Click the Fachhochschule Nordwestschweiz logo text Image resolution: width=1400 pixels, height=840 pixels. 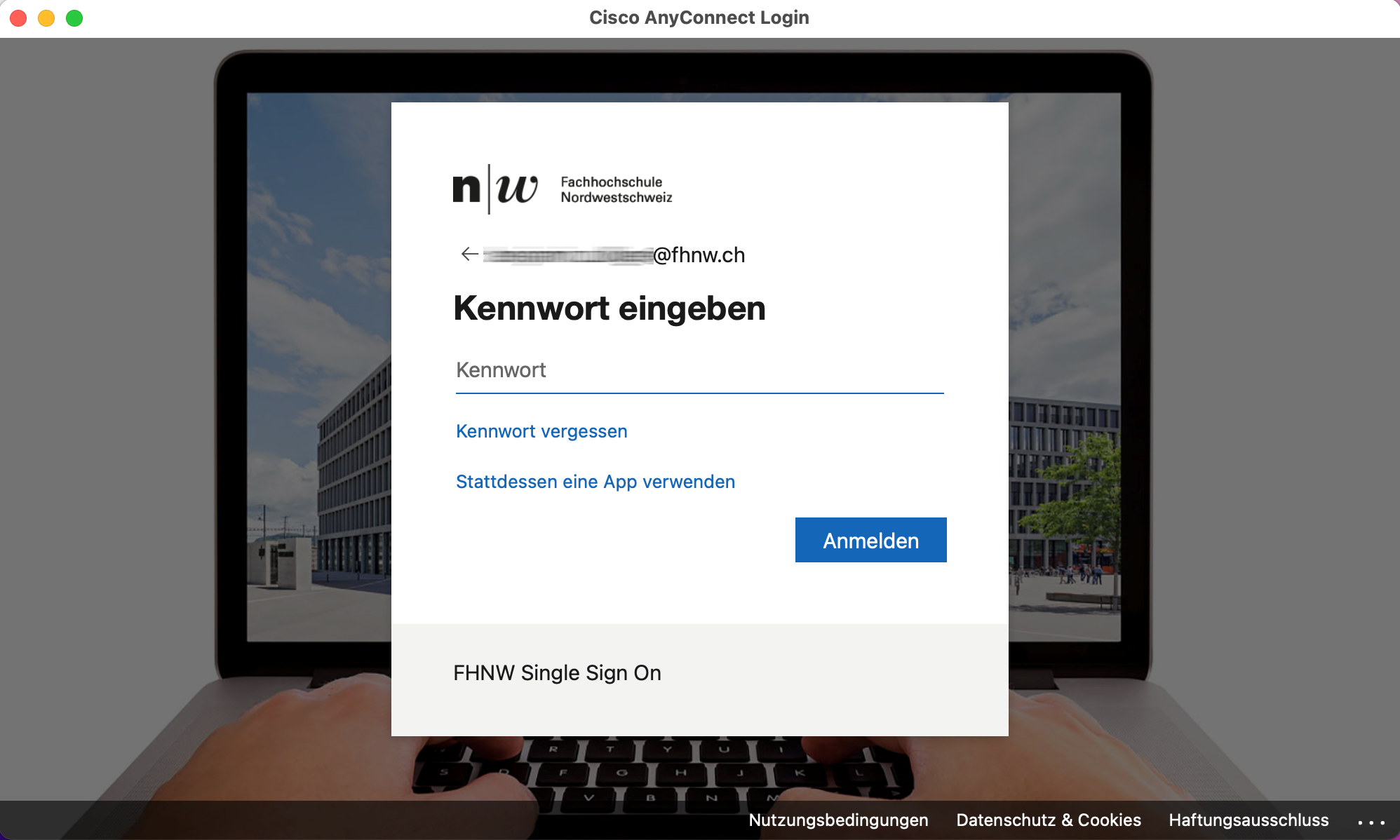tap(616, 189)
